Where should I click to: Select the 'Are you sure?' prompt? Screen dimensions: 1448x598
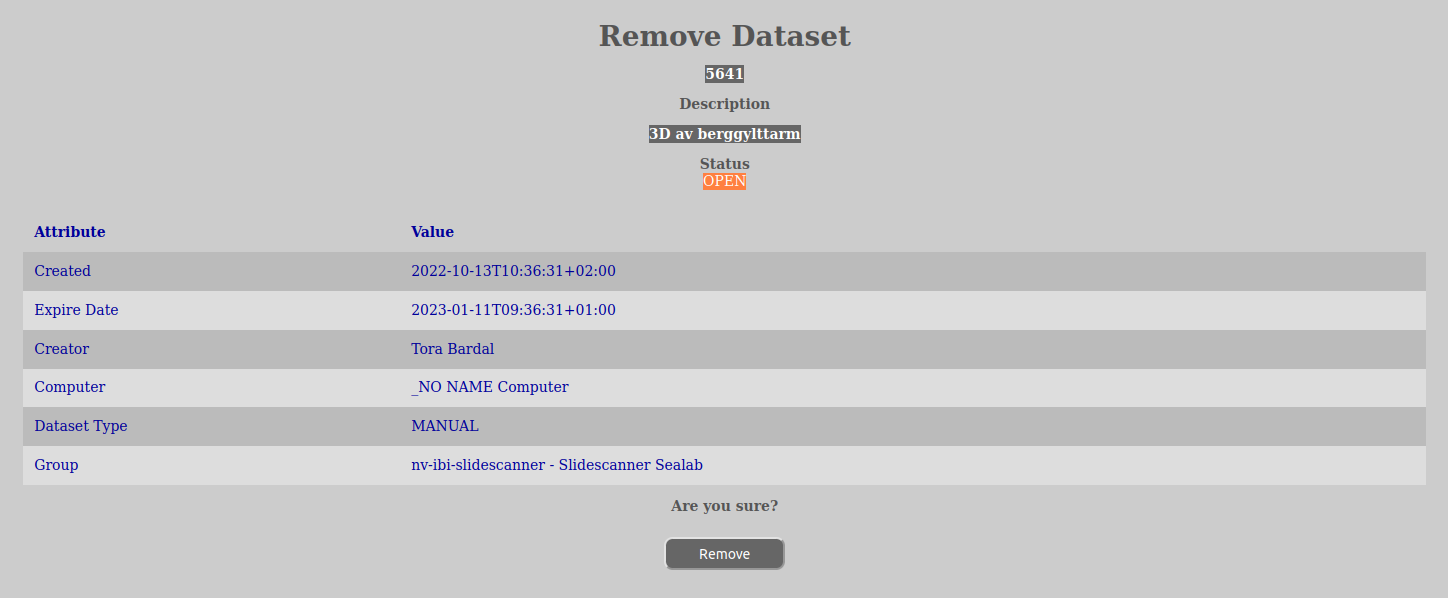coord(724,506)
